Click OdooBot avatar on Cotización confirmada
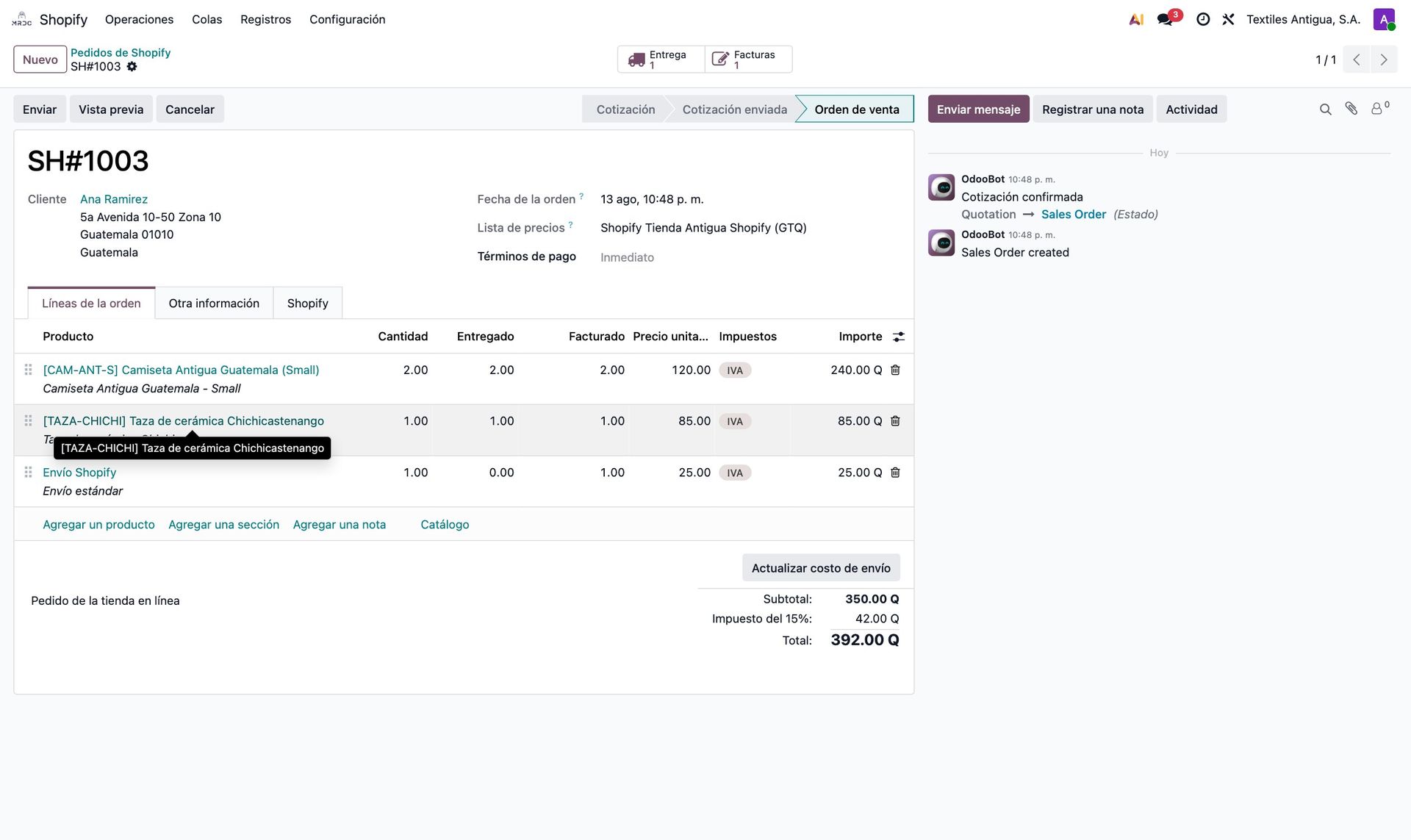Viewport: 1411px width, 840px height. (941, 187)
